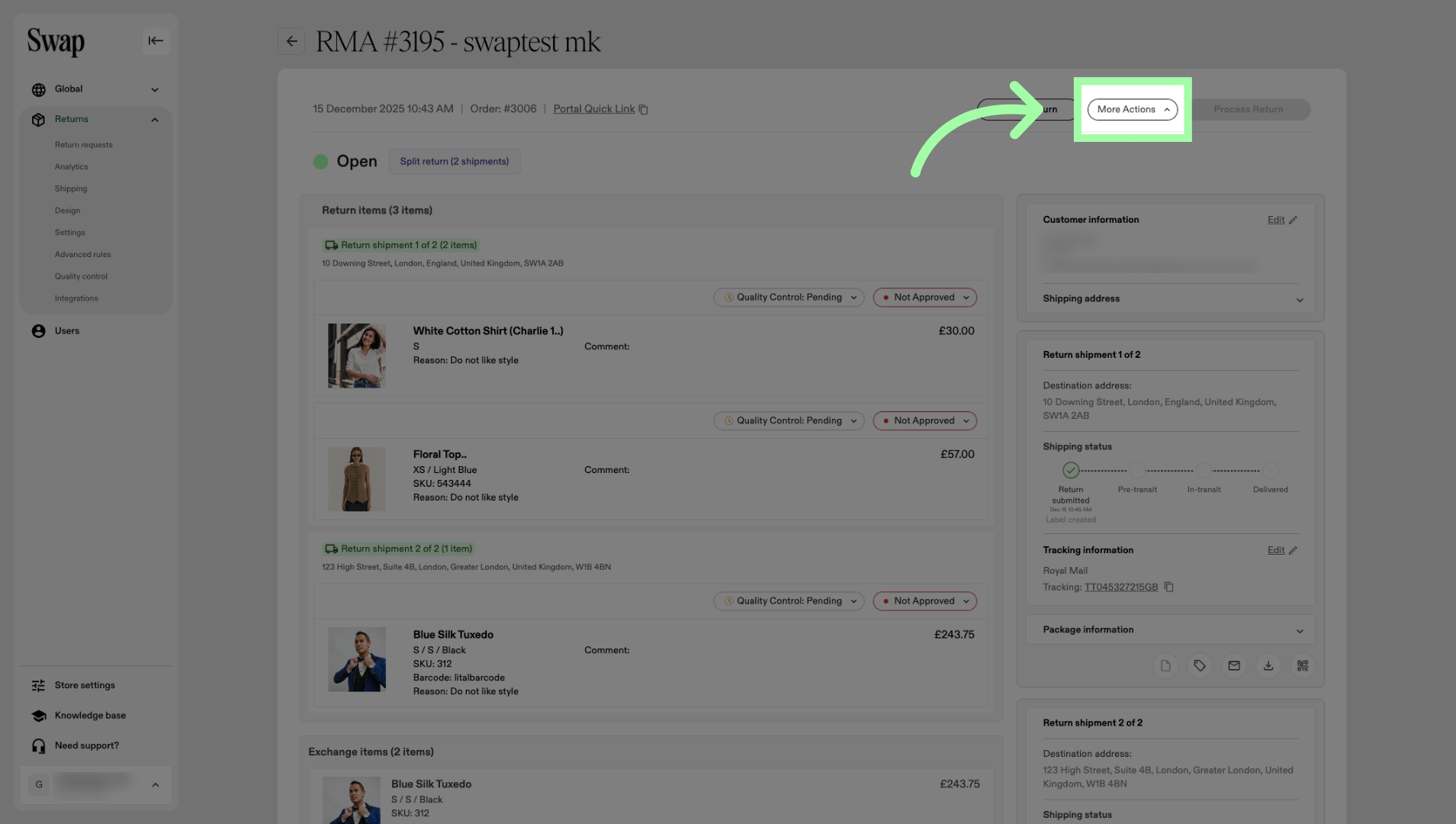
Task: Open the document icon under Package information
Action: pyautogui.click(x=1165, y=666)
